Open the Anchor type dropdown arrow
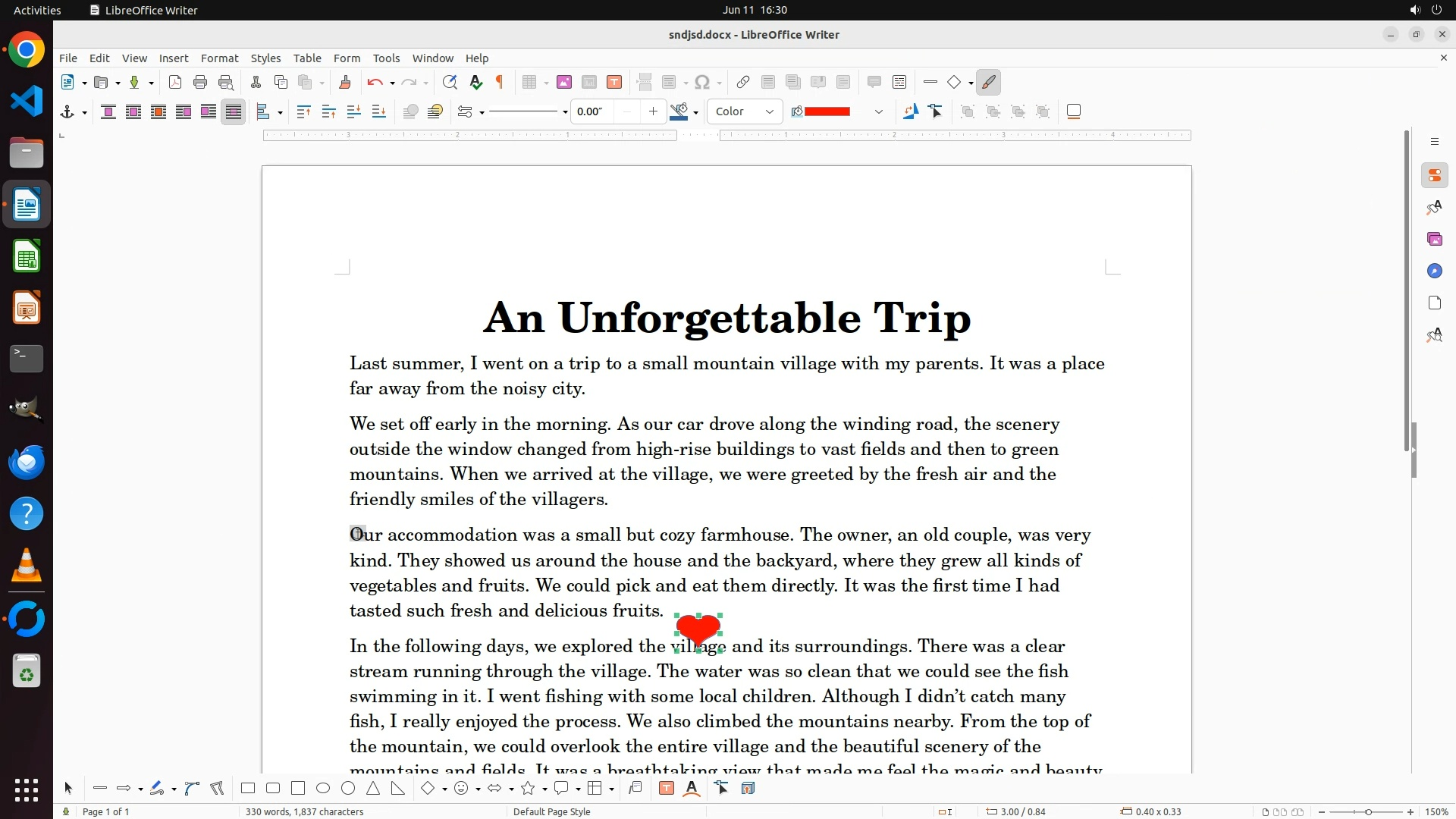 point(84,112)
